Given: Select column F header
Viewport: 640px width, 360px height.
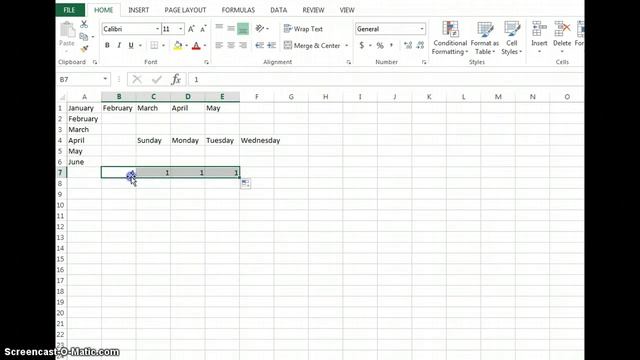Looking at the screenshot, I should (257, 97).
